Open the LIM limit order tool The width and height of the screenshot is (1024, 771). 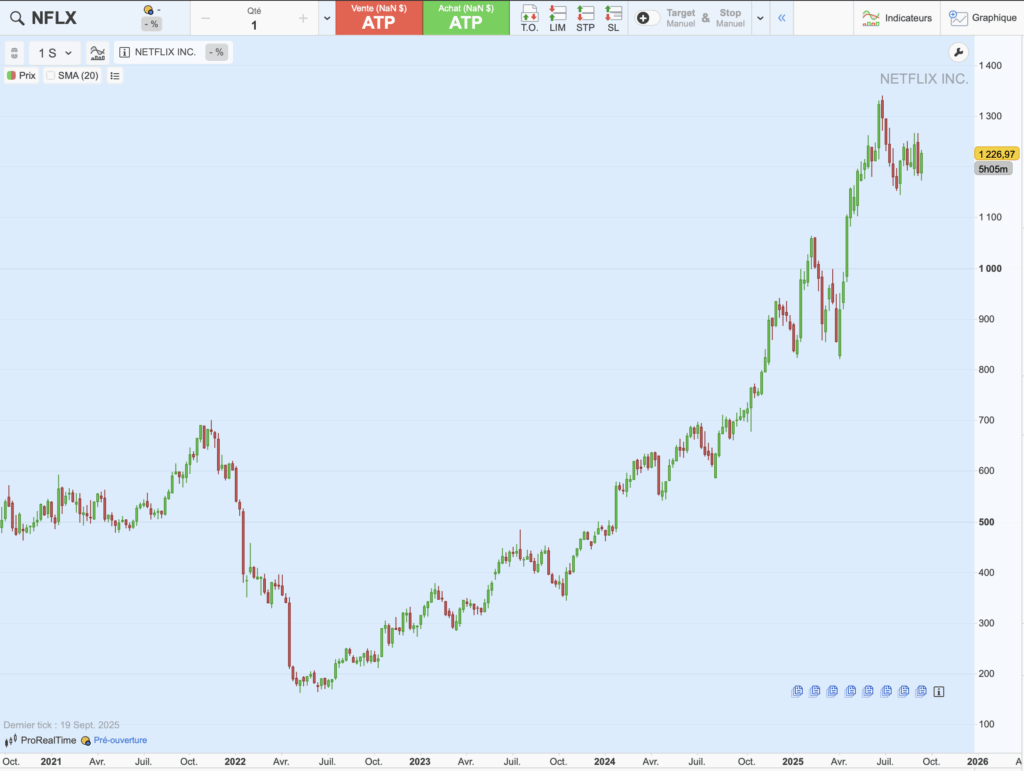[x=559, y=17]
